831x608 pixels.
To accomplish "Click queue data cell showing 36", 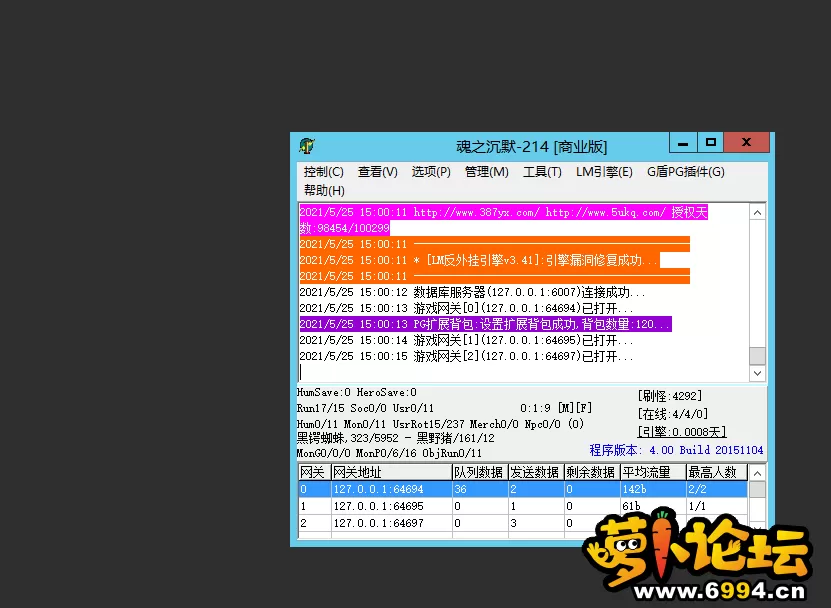I will (480, 489).
